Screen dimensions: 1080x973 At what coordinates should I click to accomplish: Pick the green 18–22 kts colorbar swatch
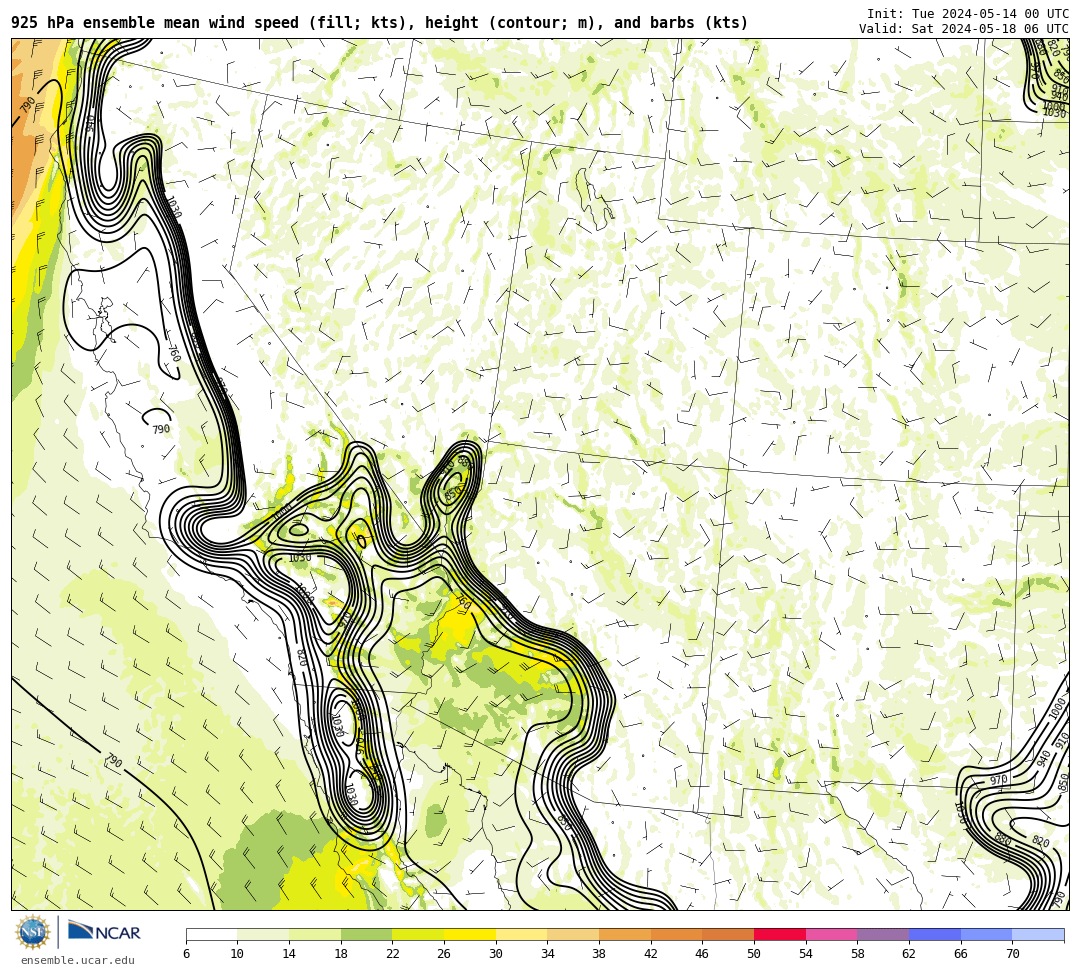366,934
